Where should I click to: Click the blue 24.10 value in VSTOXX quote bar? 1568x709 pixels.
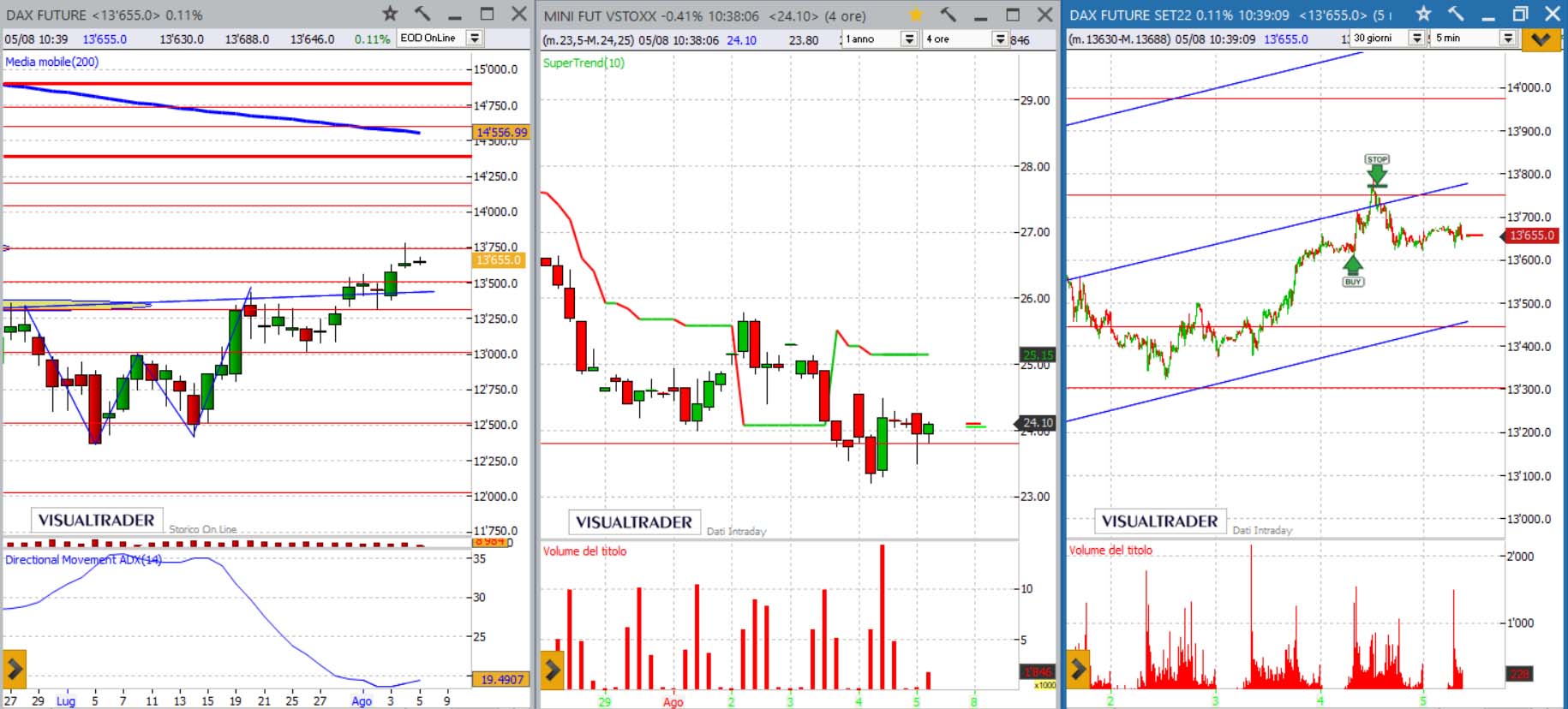click(x=741, y=40)
